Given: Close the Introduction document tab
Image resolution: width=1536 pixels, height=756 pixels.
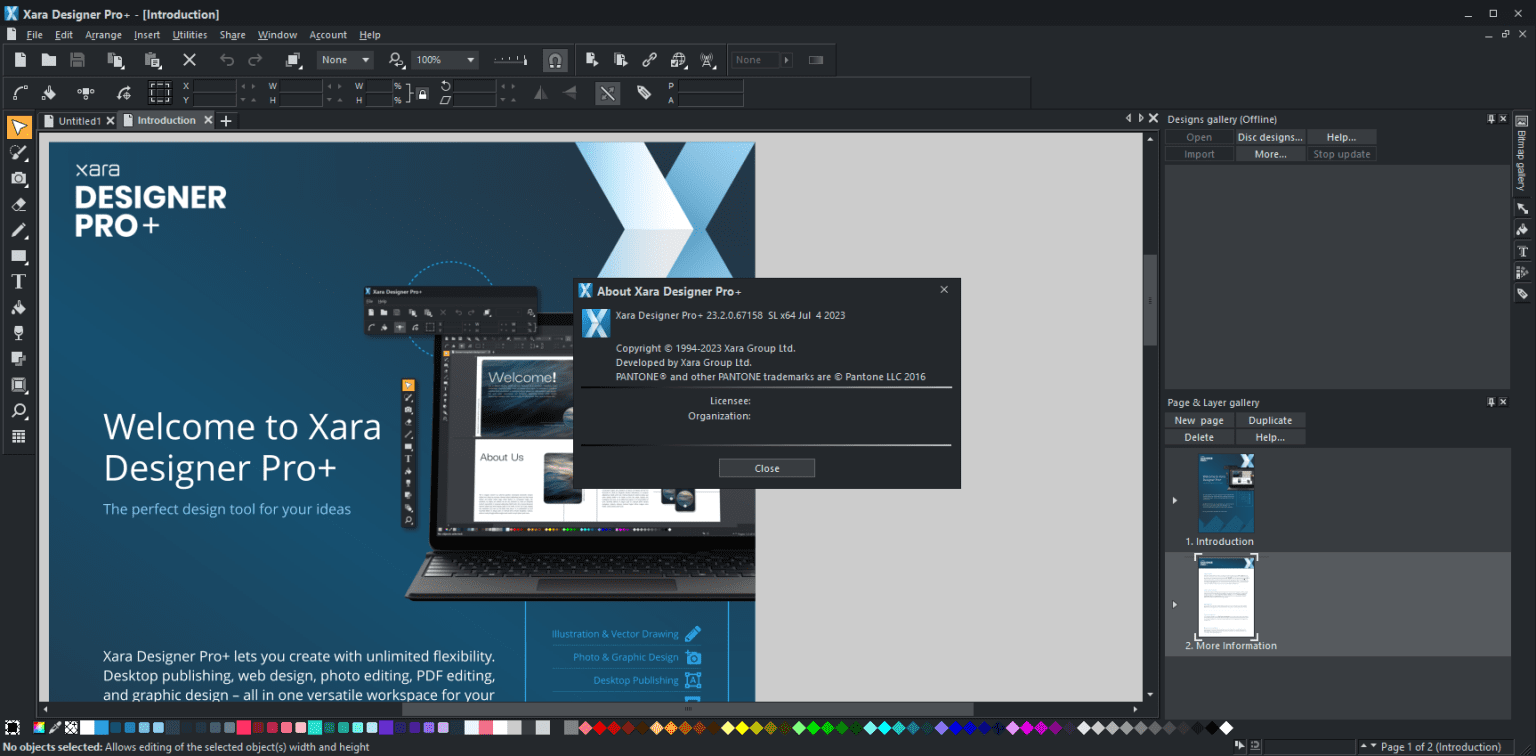Looking at the screenshot, I should coord(208,120).
